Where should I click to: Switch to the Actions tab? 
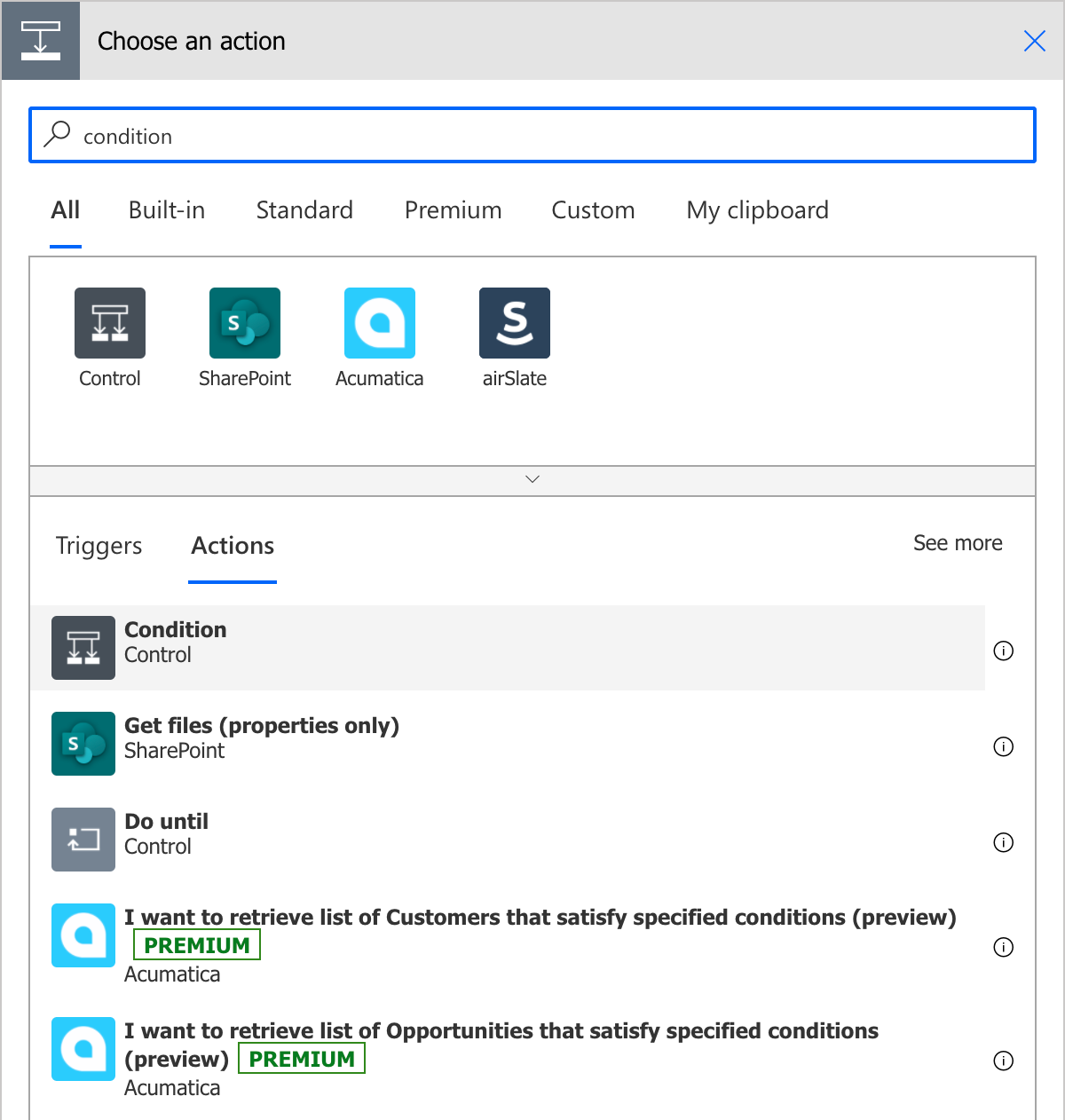[x=233, y=546]
